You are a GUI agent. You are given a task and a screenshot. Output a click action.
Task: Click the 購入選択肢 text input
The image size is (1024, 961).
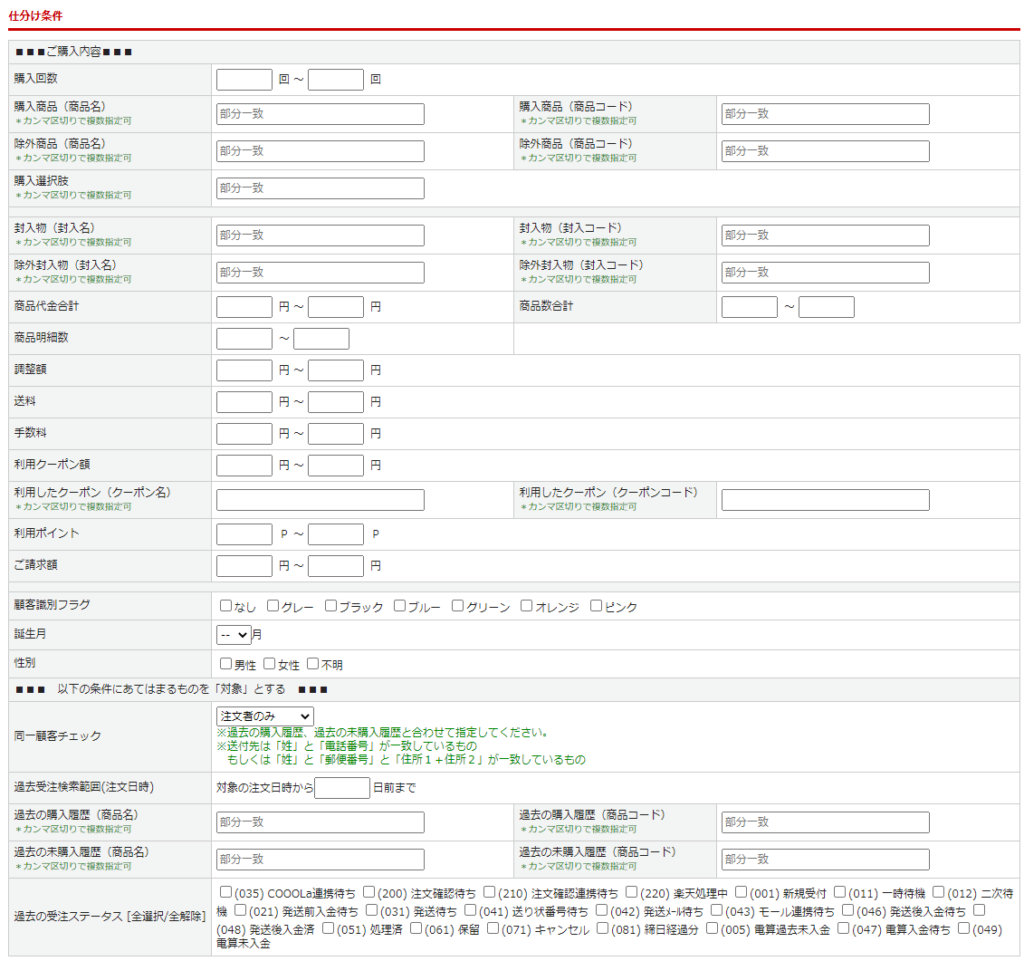(320, 188)
